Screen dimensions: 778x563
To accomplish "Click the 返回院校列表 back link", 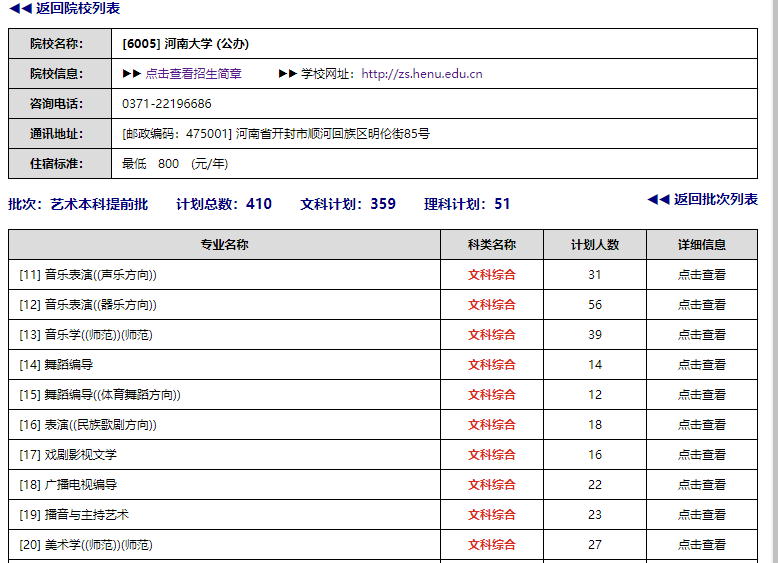I will click(x=65, y=9).
